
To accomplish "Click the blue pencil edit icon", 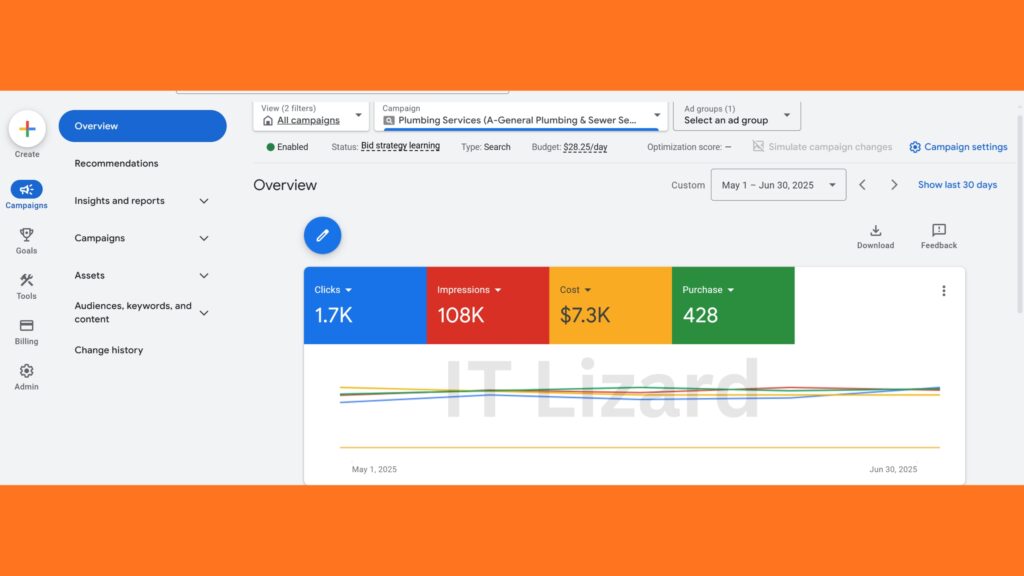I will tap(322, 234).
